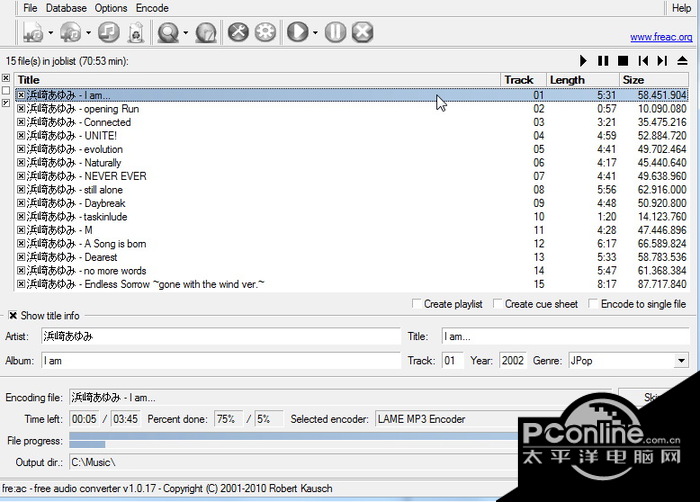The height and width of the screenshot is (502, 700).
Task: Uncheck the 'I am...' track checkbox
Action: click(x=21, y=95)
